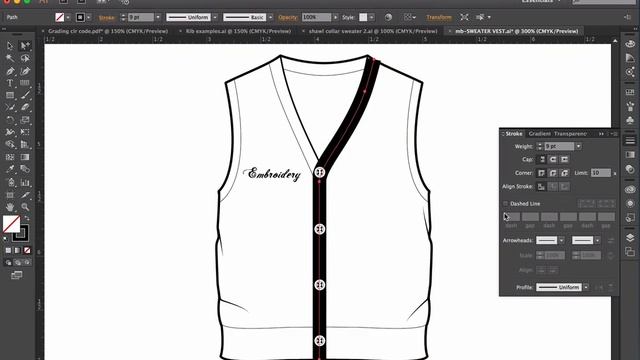Choose Round Cap in Stroke panel

[x=553, y=159]
